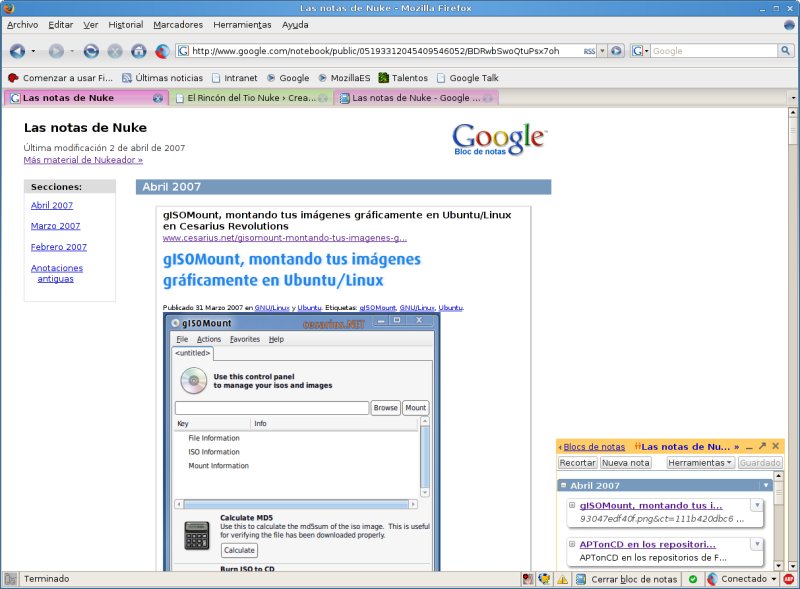Open the Herramientas dropdown in notebook panel

click(x=700, y=463)
